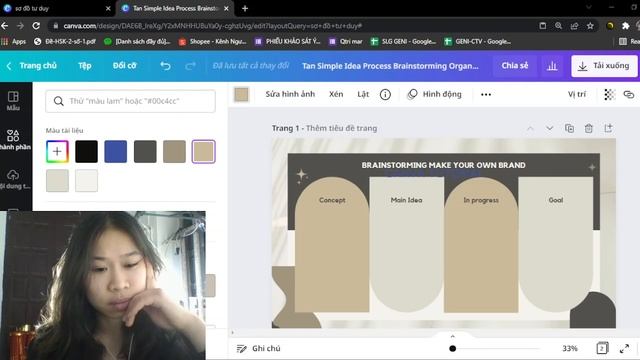640x360 pixels.
Task: Click the share page icon in address bar
Action: click(x=574, y=26)
